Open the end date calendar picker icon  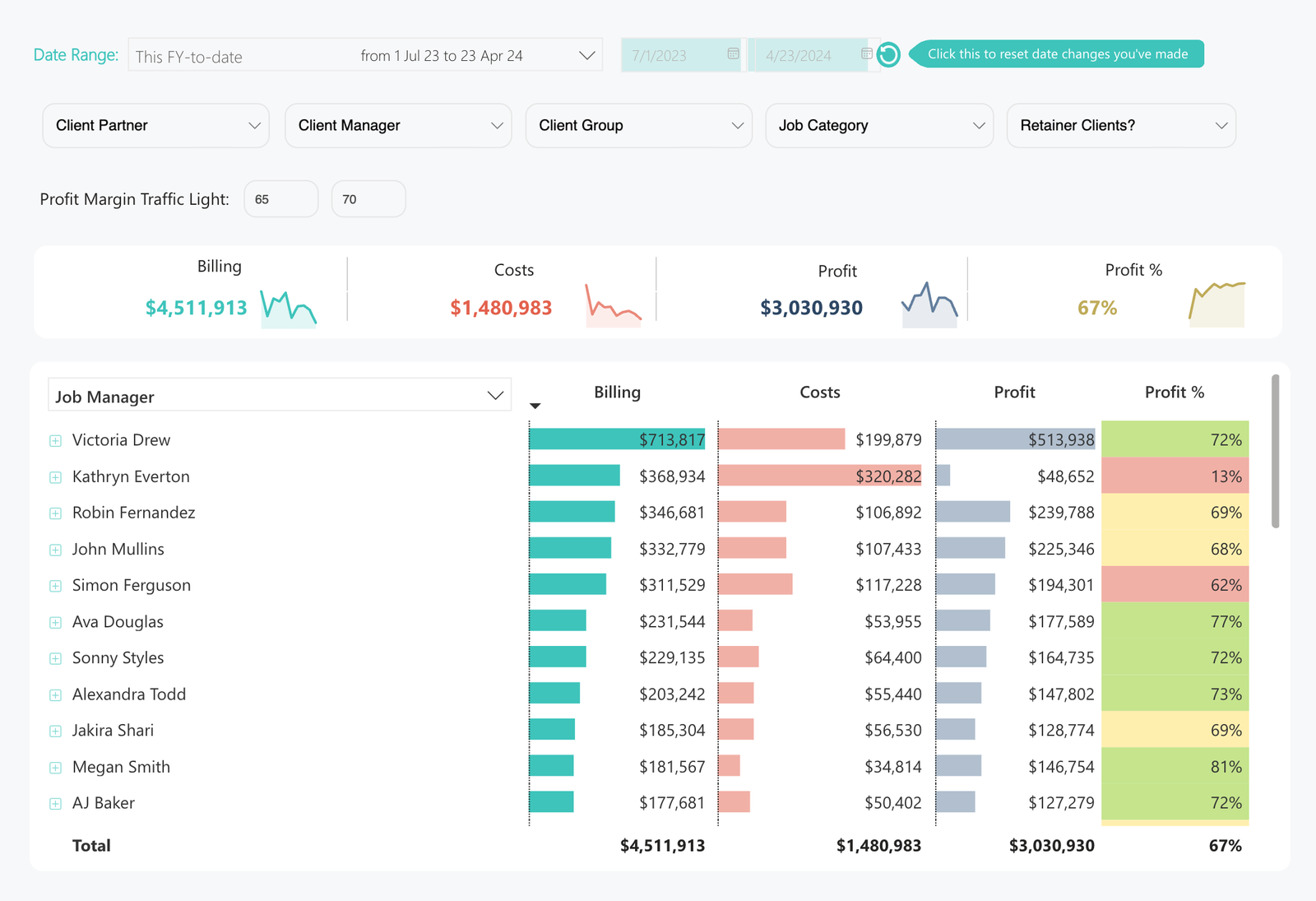(x=866, y=54)
